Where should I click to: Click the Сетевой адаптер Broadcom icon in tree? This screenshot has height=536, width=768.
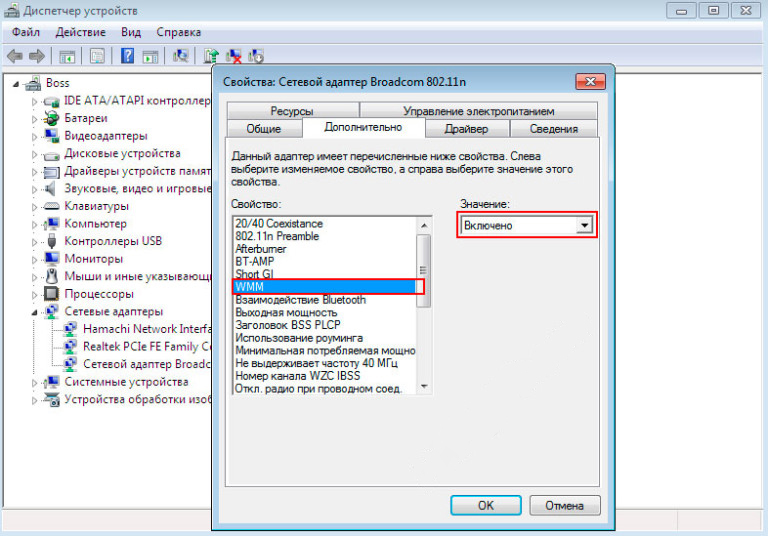(70, 364)
